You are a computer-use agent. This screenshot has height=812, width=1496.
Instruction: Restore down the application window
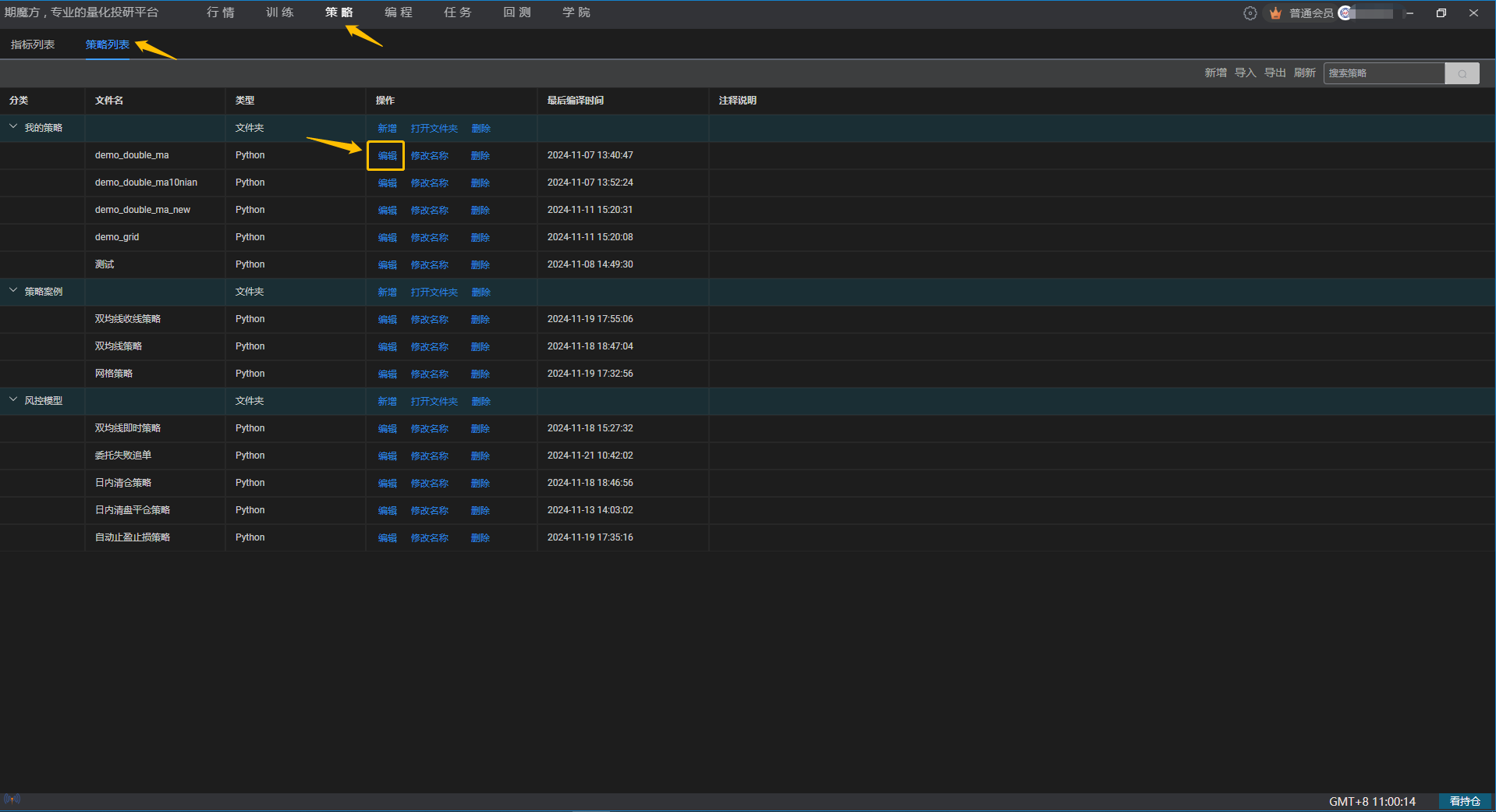[1441, 13]
